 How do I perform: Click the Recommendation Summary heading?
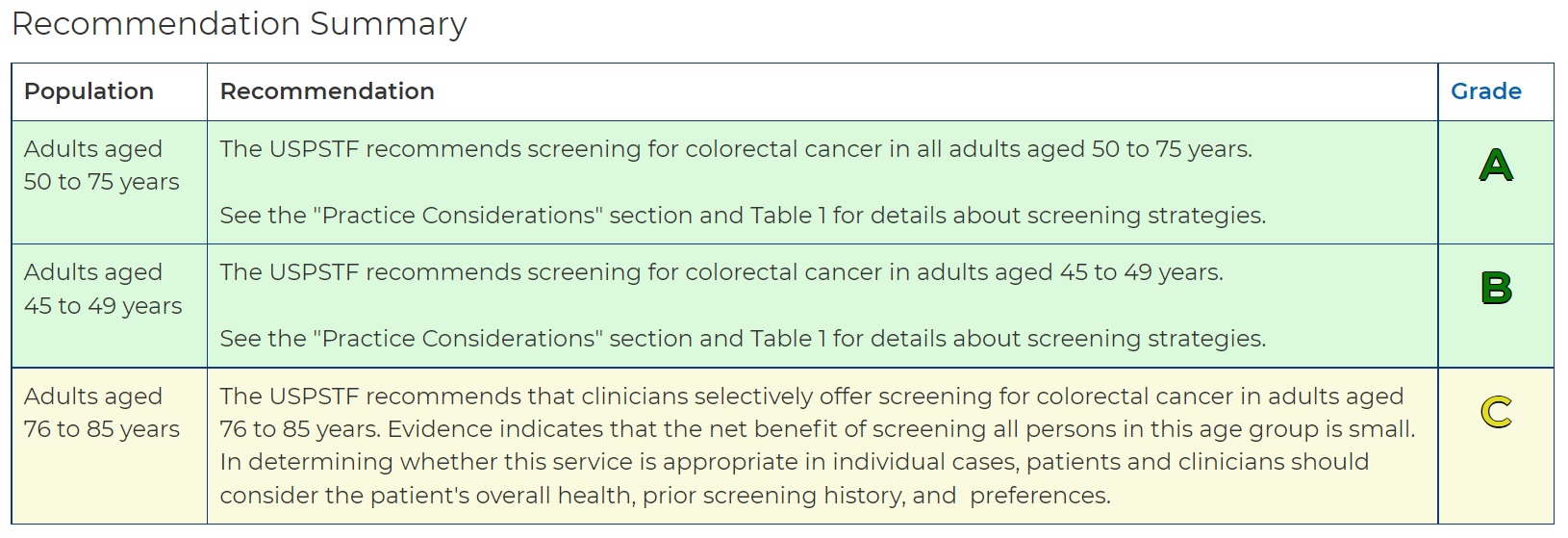239,23
